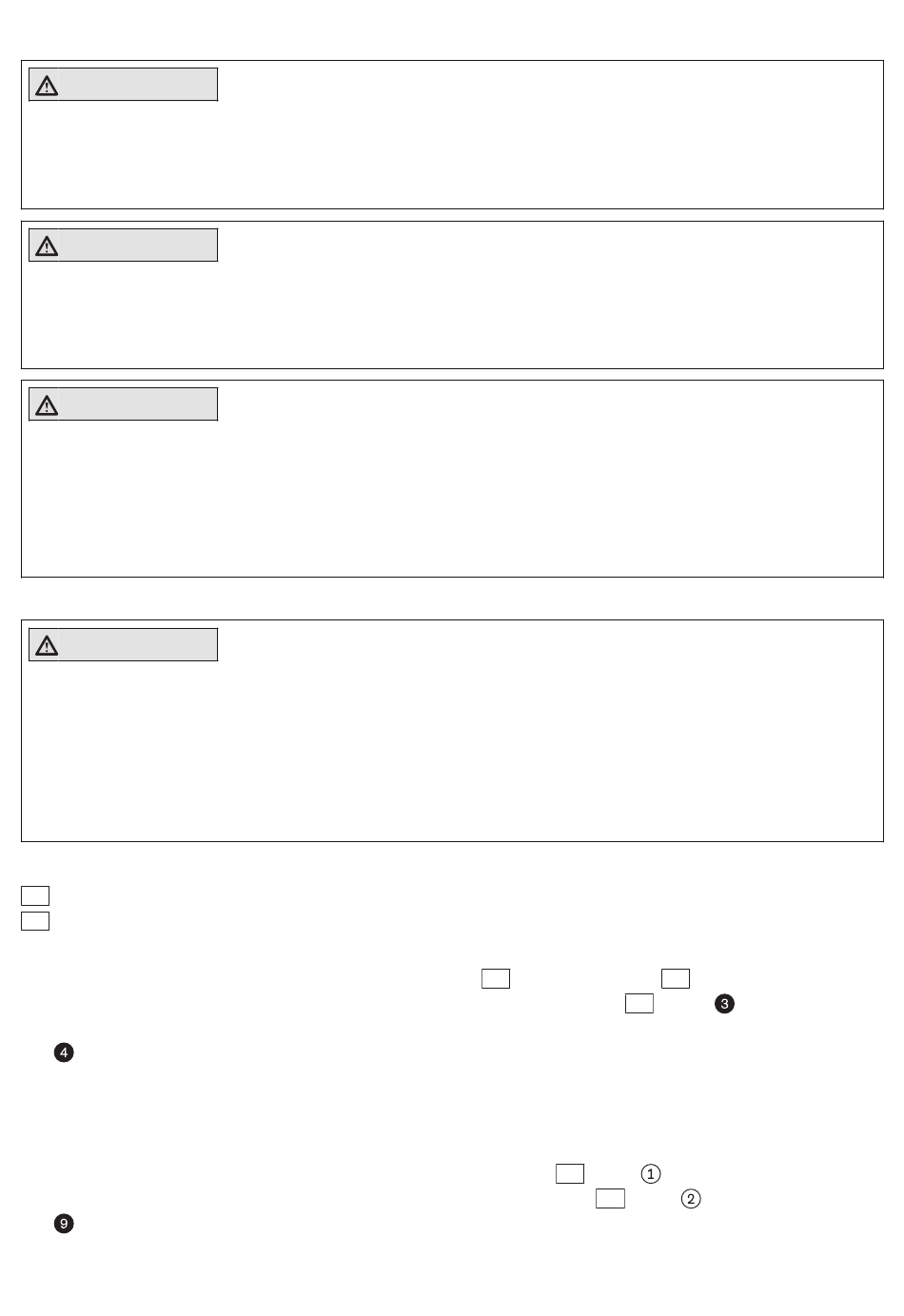The width and height of the screenshot is (904, 1316).
Task: Click the warning triangle in the third notice box
Action: point(46,405)
